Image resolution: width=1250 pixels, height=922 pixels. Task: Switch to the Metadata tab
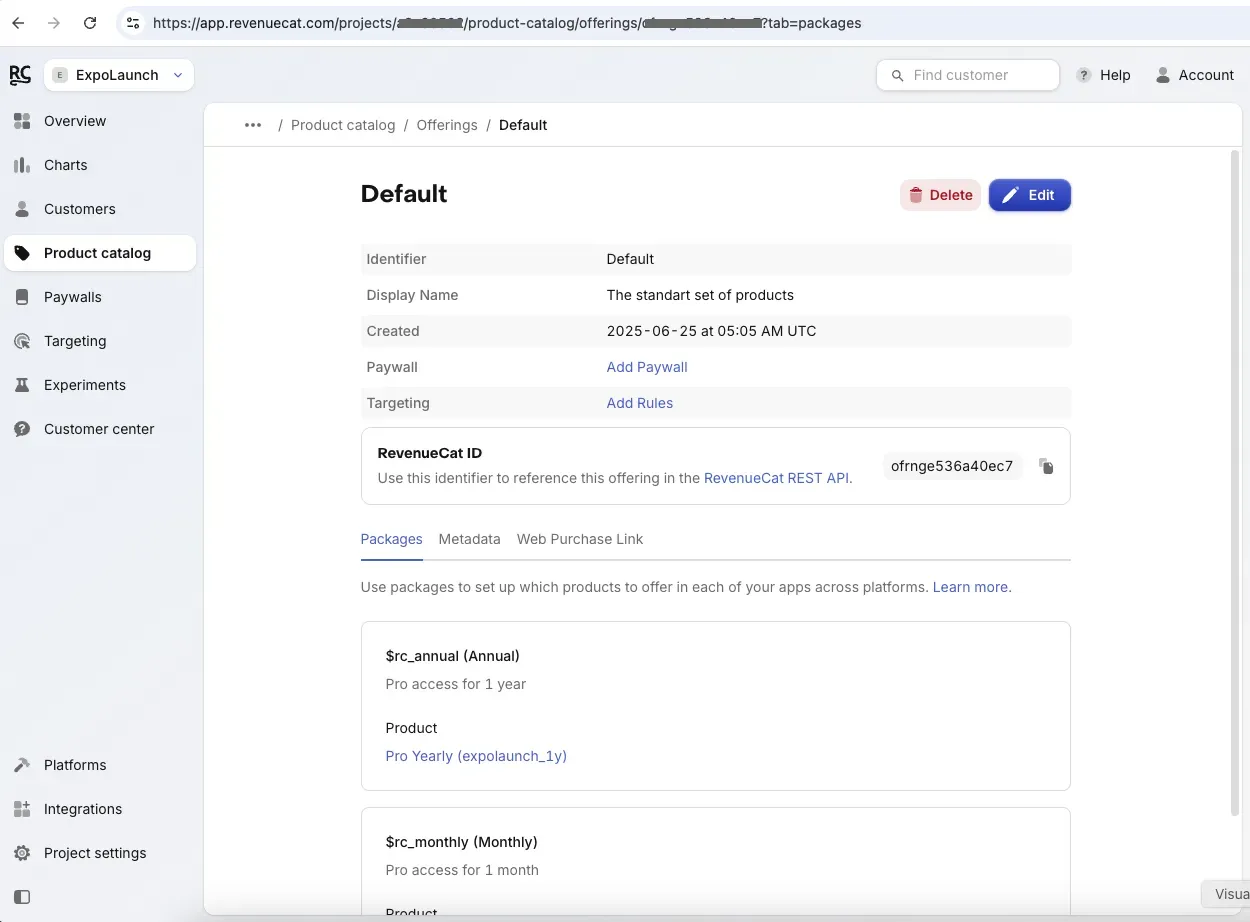pyautogui.click(x=469, y=539)
